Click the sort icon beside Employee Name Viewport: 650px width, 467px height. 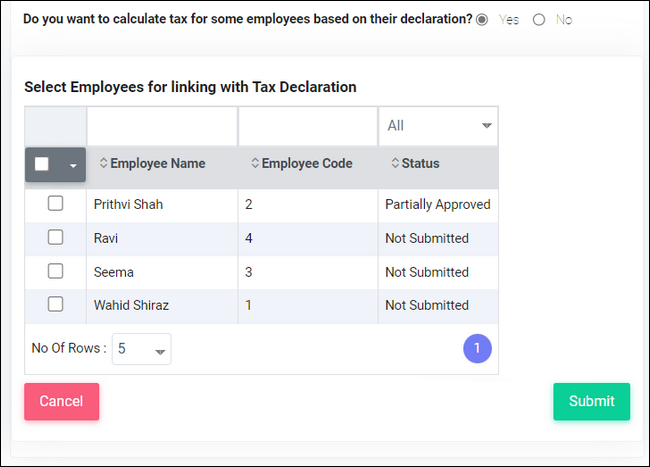click(x=104, y=163)
